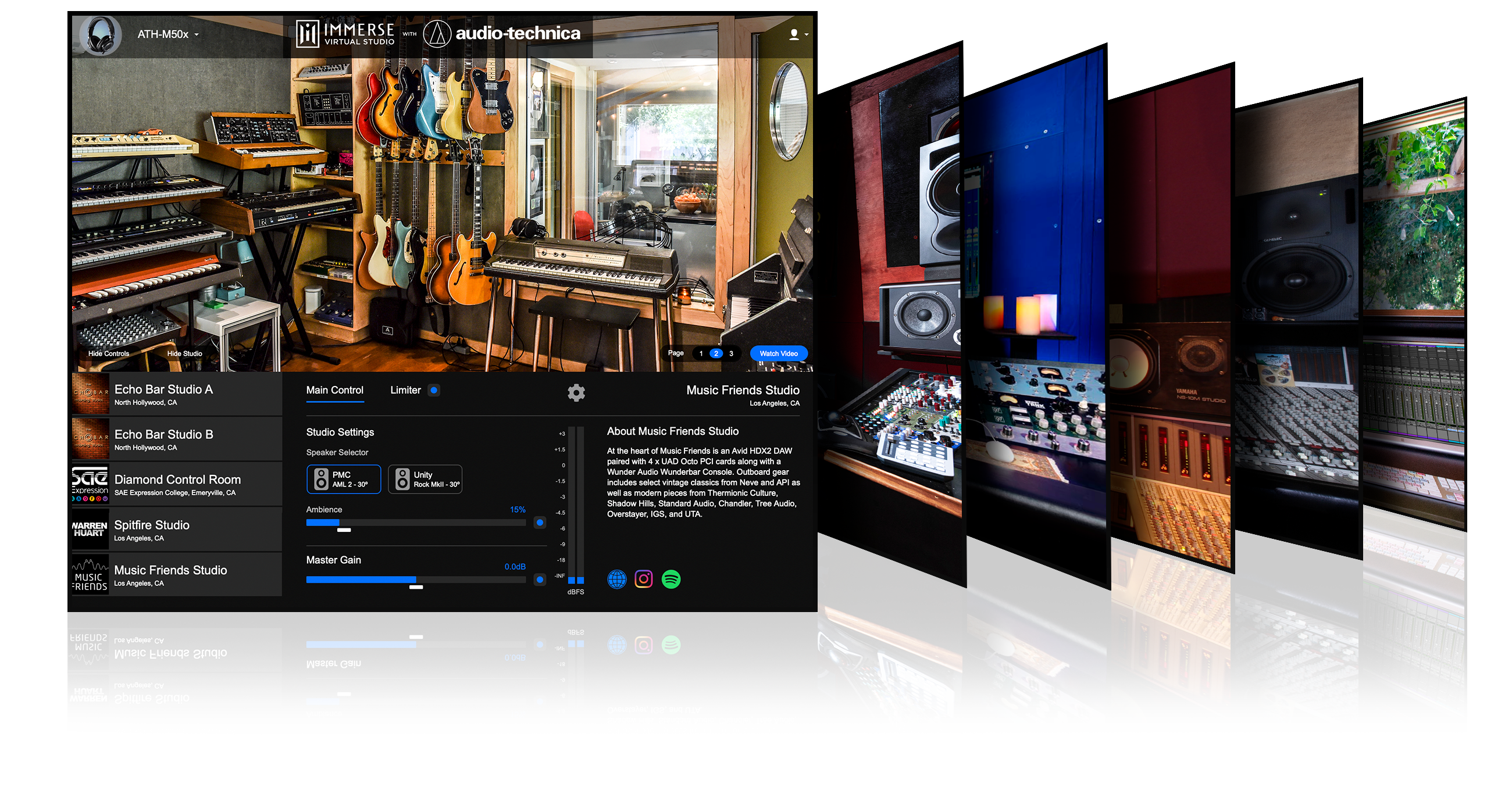The width and height of the screenshot is (1512, 794).
Task: Click the dBFS level meter
Action: point(576,505)
